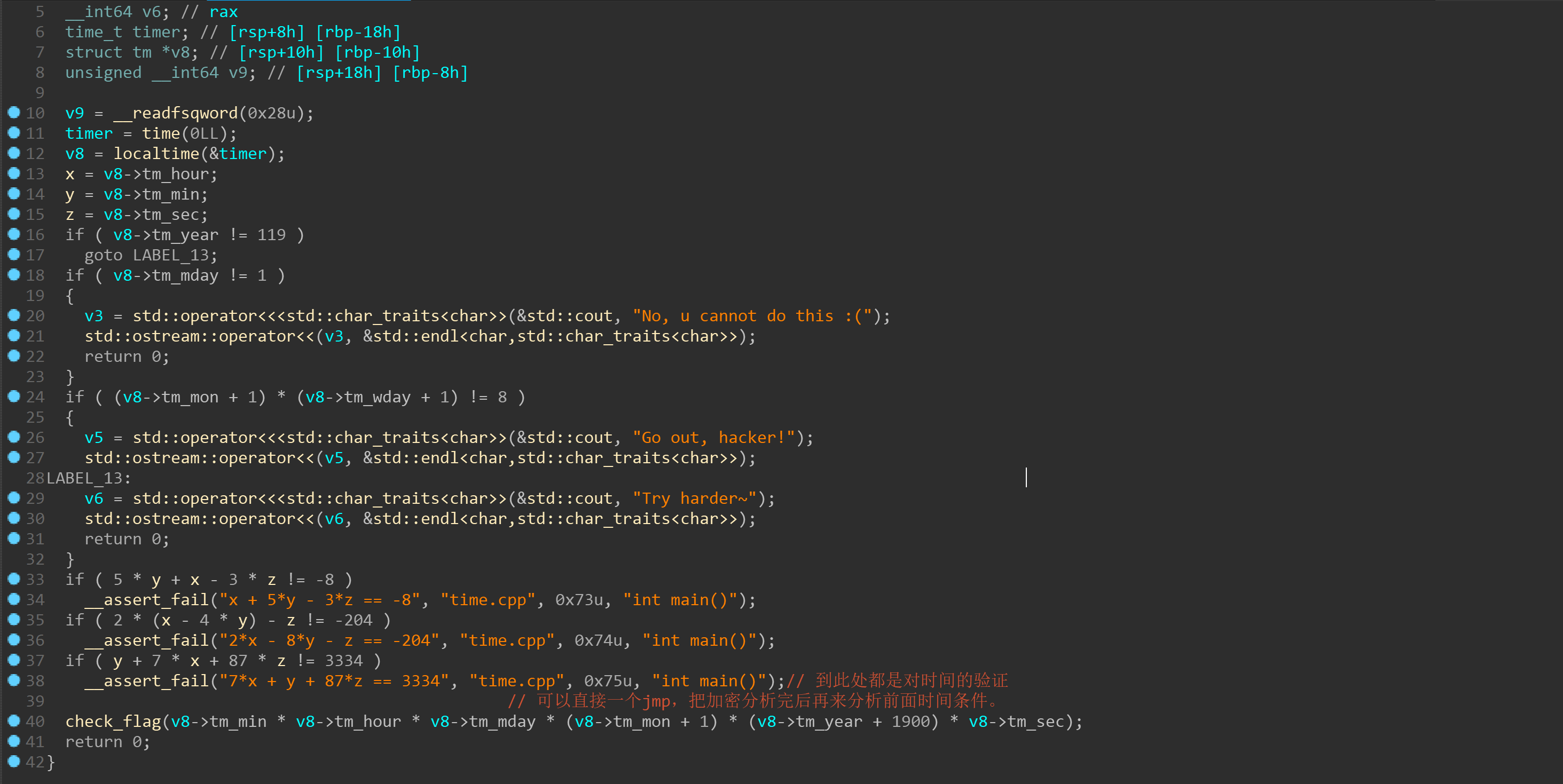This screenshot has width=1563, height=784.
Task: Click tm_wday in line 24 condition
Action: 378,398
